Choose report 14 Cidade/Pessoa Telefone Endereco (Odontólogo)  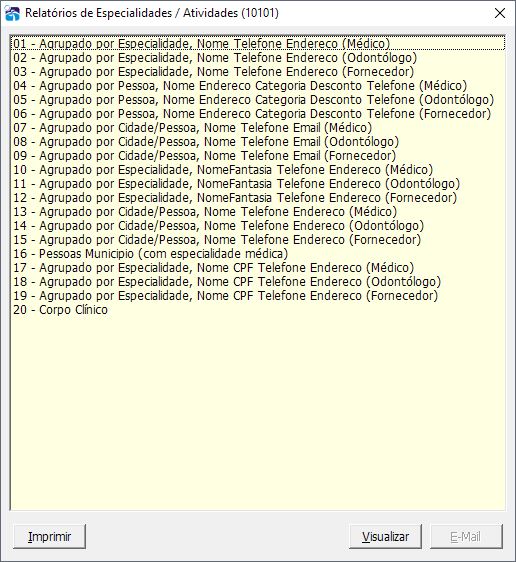258,225
